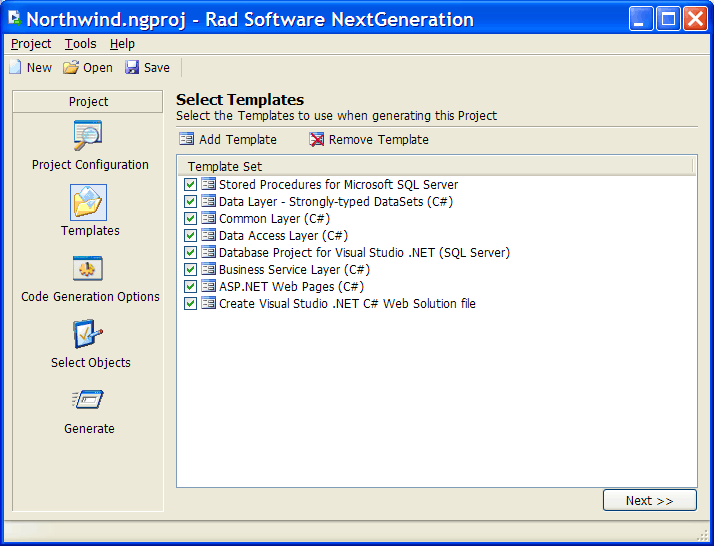Screen dimensions: 714x546
Task: Toggle Create Visual Studio Web Solution file checkbox
Action: coord(190,303)
